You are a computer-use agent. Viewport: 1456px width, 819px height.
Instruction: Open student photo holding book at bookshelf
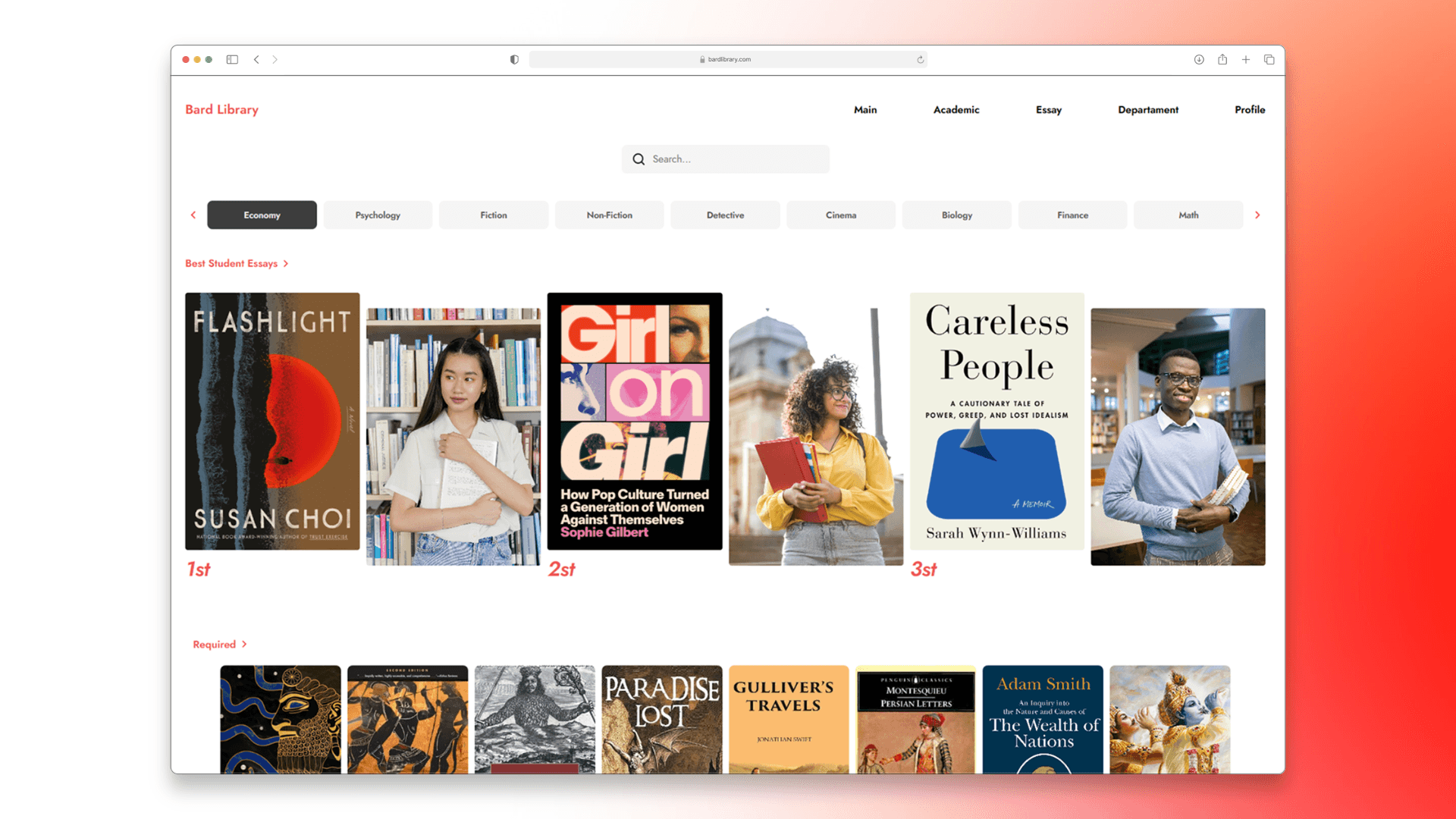[453, 437]
